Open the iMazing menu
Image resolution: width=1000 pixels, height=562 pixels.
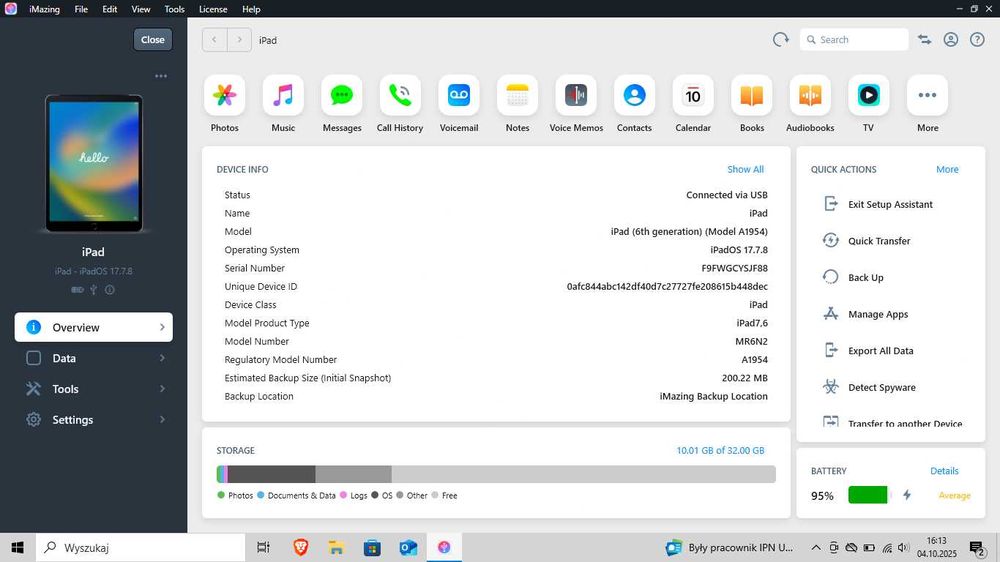click(44, 9)
